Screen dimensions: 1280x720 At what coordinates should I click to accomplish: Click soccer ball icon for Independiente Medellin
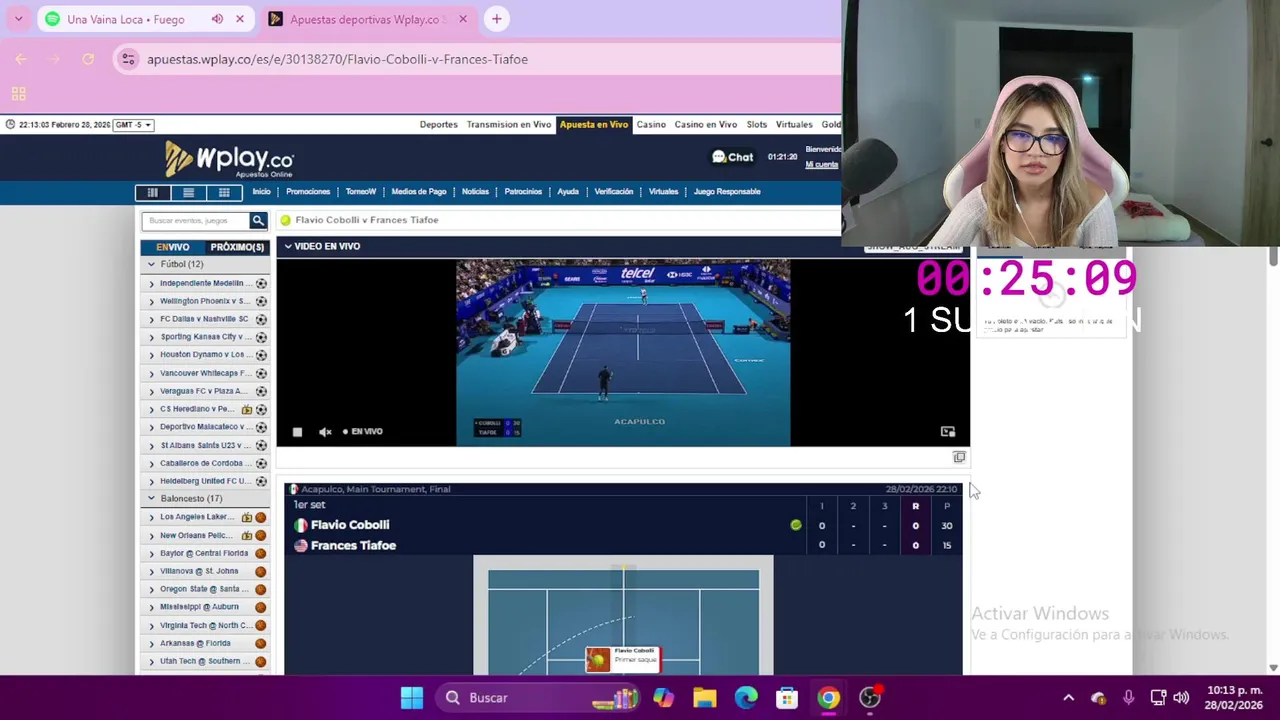pyautogui.click(x=261, y=283)
